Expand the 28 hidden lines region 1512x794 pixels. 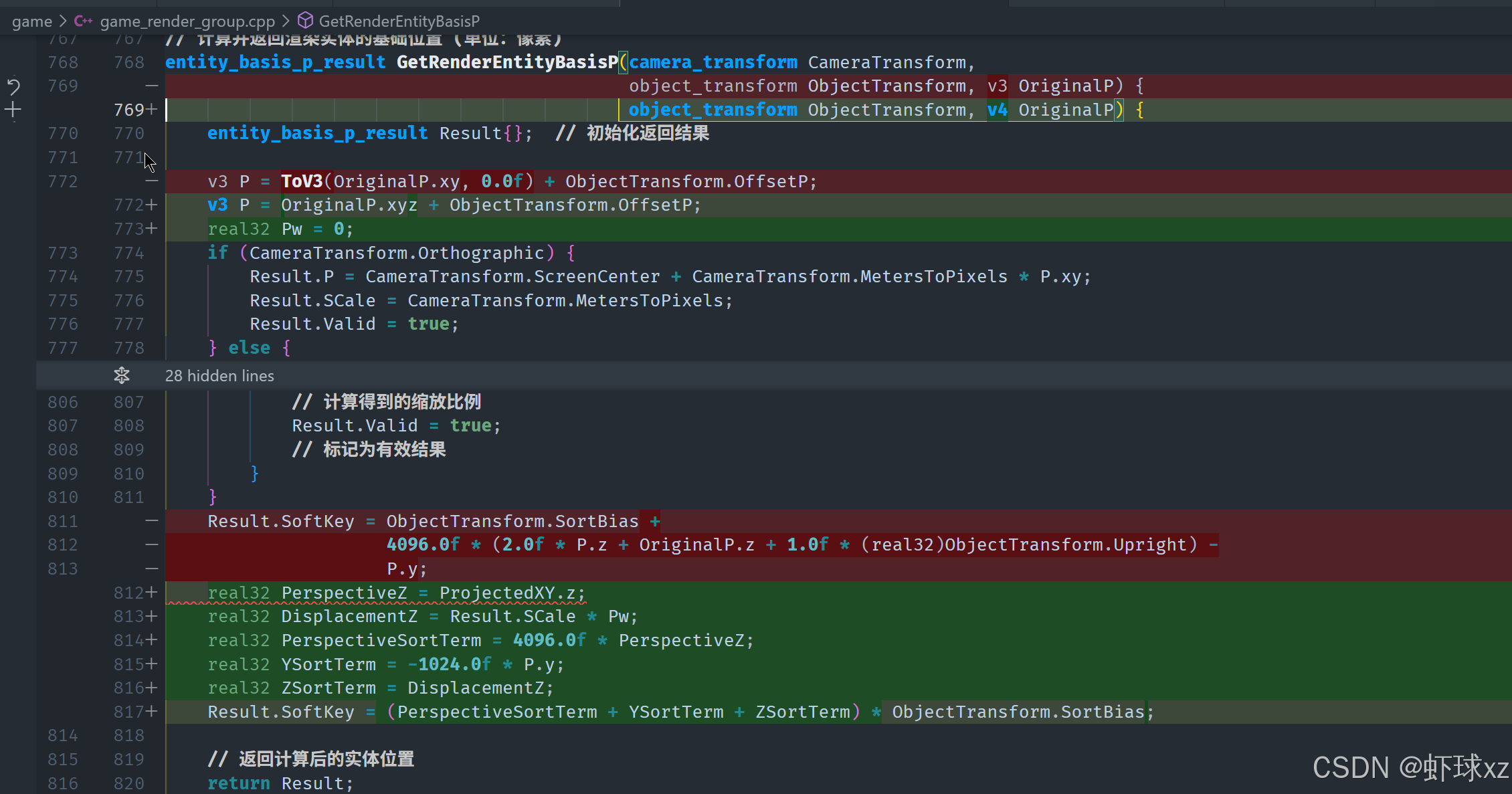click(x=219, y=375)
